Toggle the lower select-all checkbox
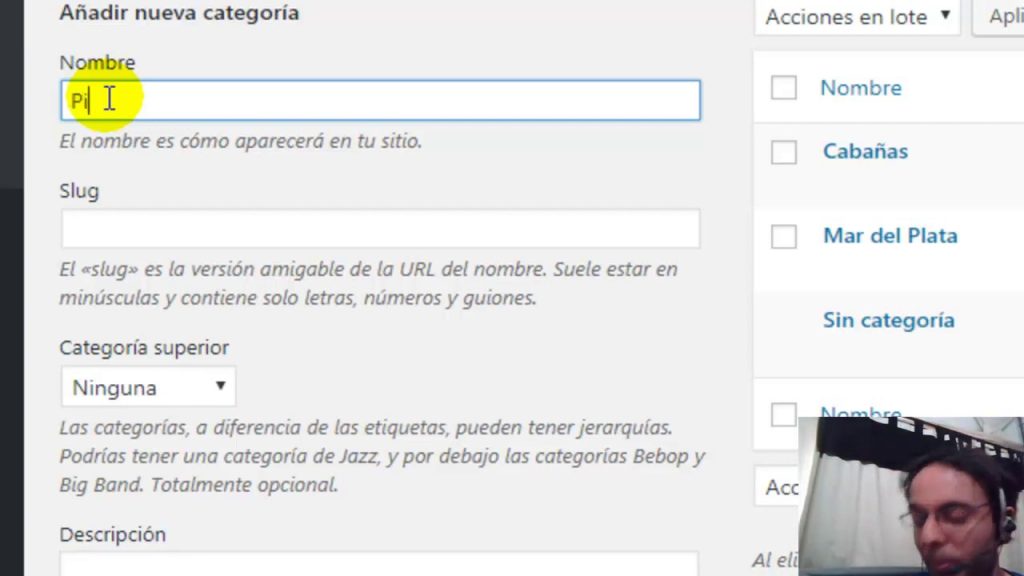 pos(783,414)
